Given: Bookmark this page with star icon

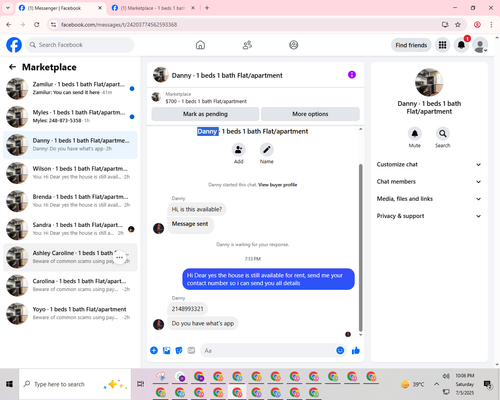Looking at the screenshot, I should [458, 24].
